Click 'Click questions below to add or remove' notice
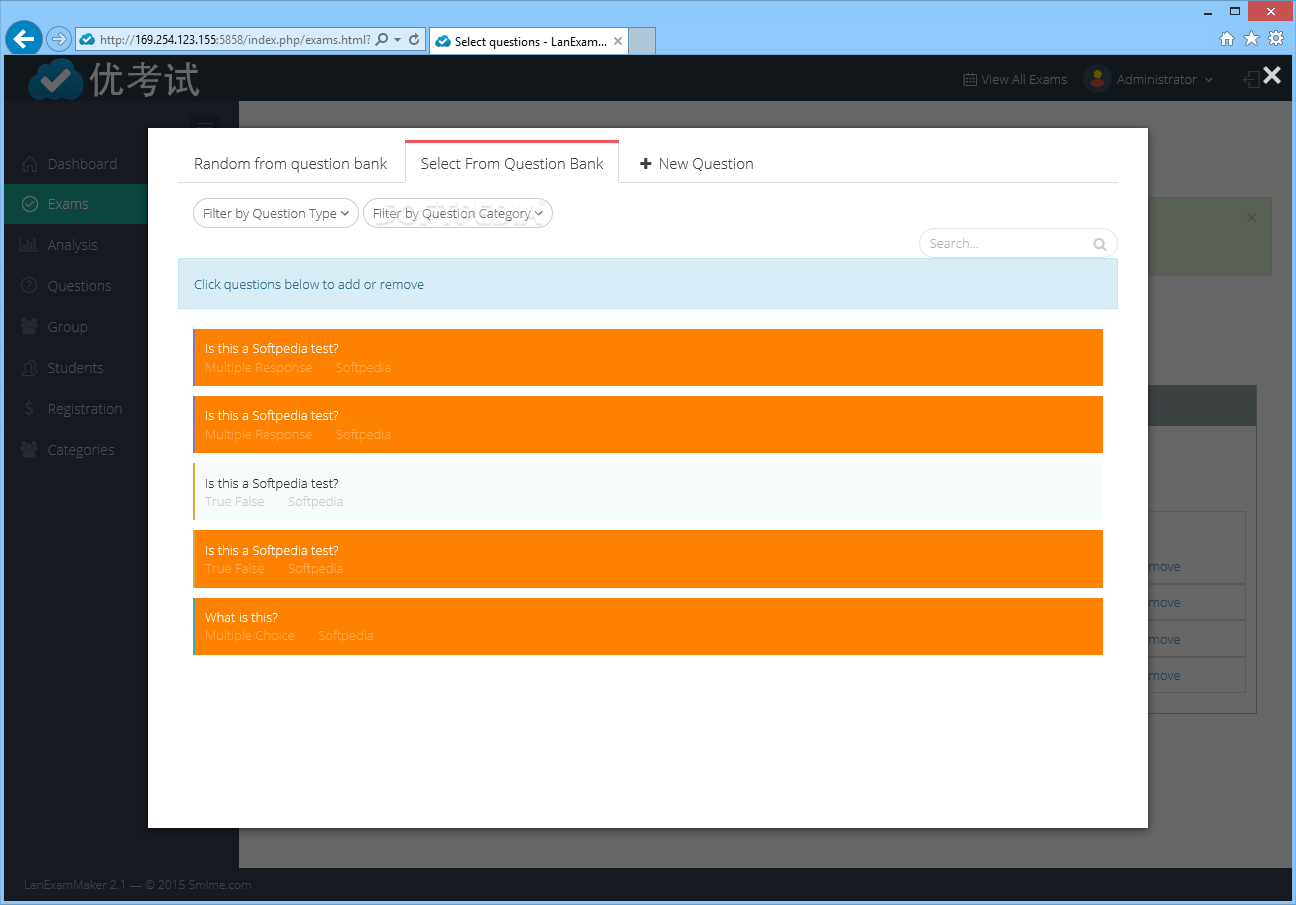The height and width of the screenshot is (905, 1296). click(x=648, y=284)
